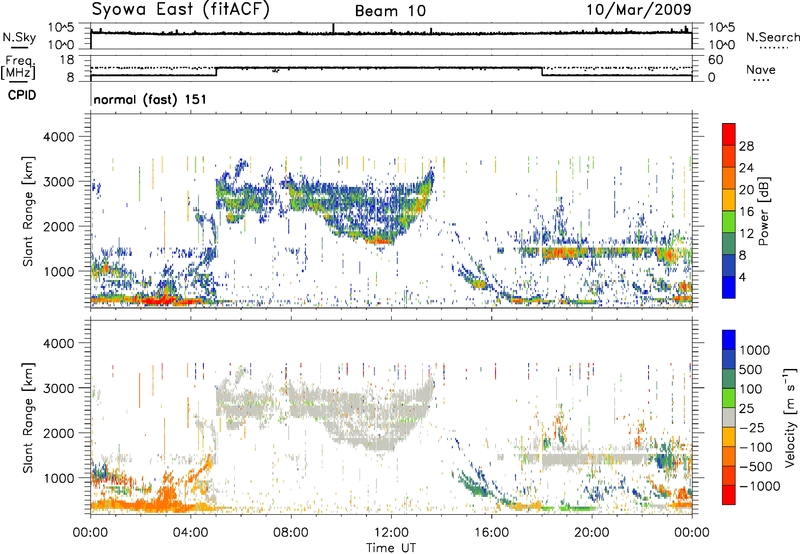Click the blue swatch of Power colorbar

(729, 287)
